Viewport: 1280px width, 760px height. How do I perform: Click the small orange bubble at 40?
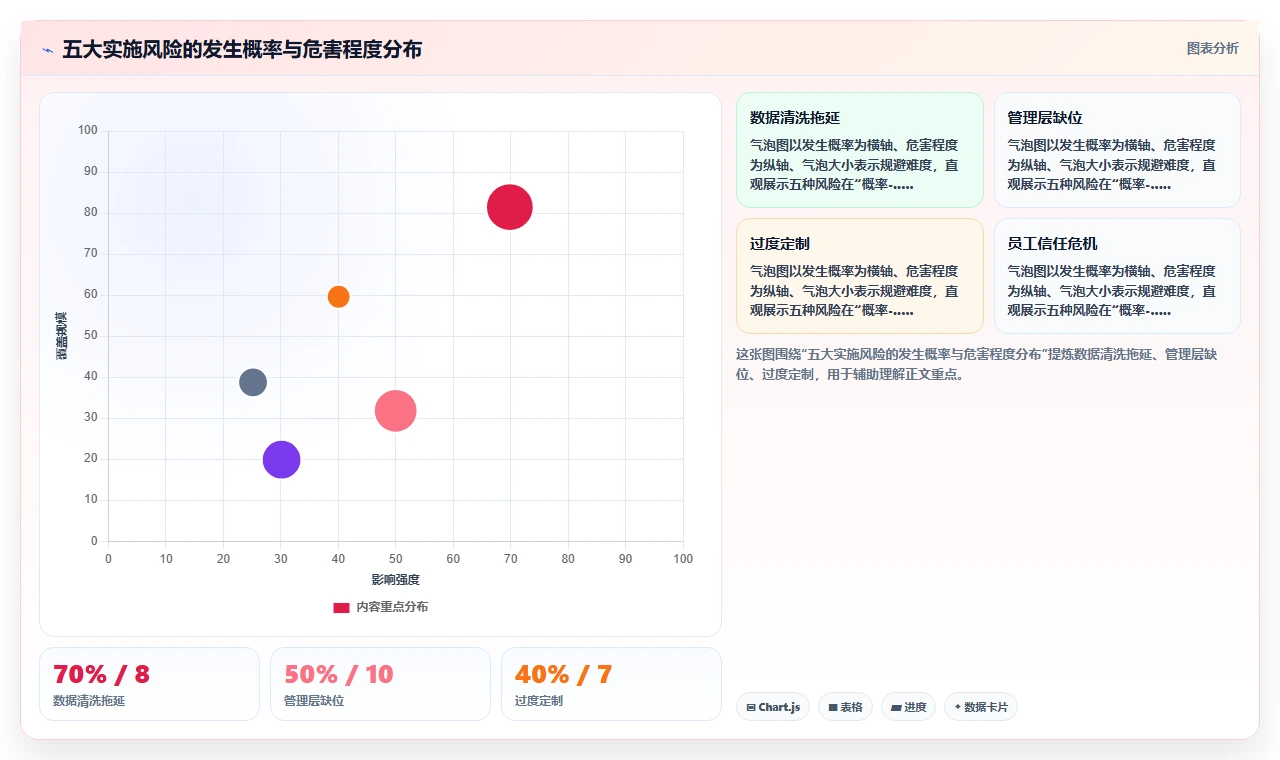pyautogui.click(x=338, y=296)
